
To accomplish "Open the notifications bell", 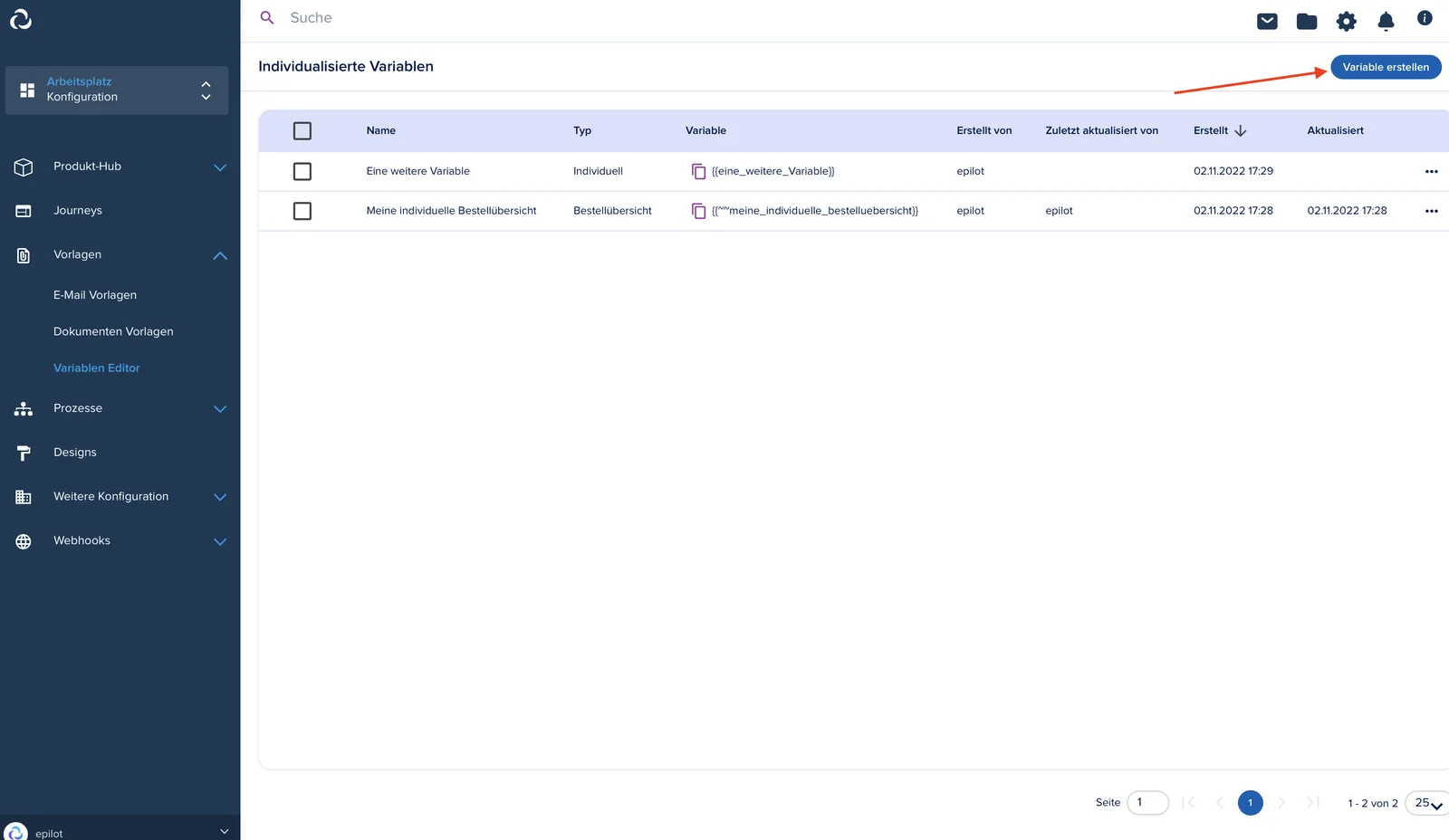I will 1386,21.
